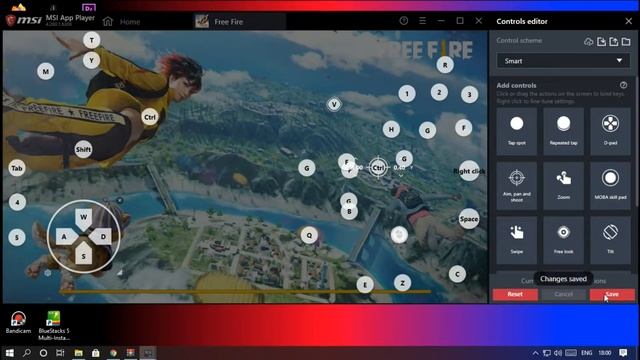The image size is (640, 360).
Task: Add an Aim, pan and shoot control
Action: [x=516, y=186]
